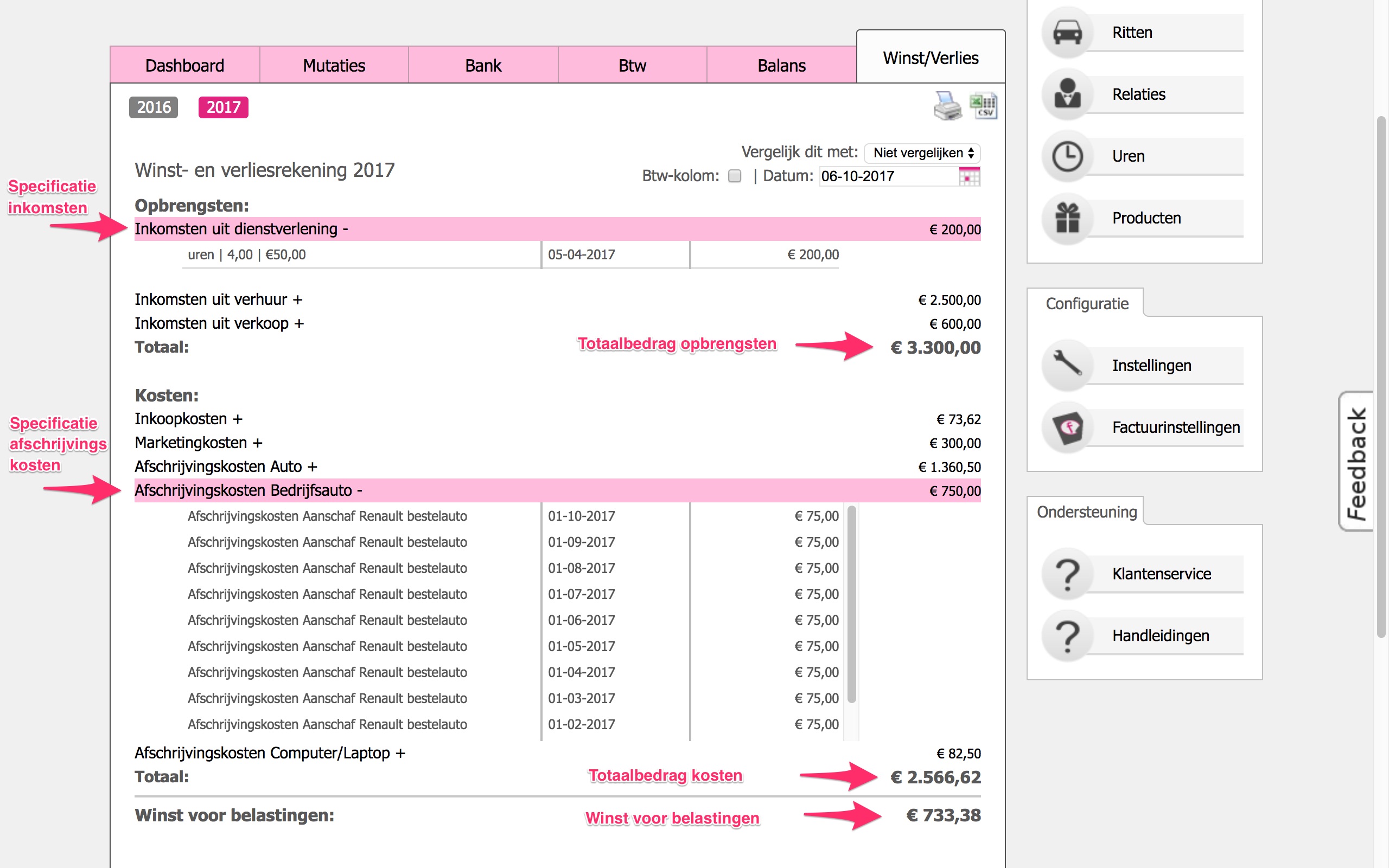Click the Relaties person icon
The width and height of the screenshot is (1389, 868).
[x=1067, y=94]
